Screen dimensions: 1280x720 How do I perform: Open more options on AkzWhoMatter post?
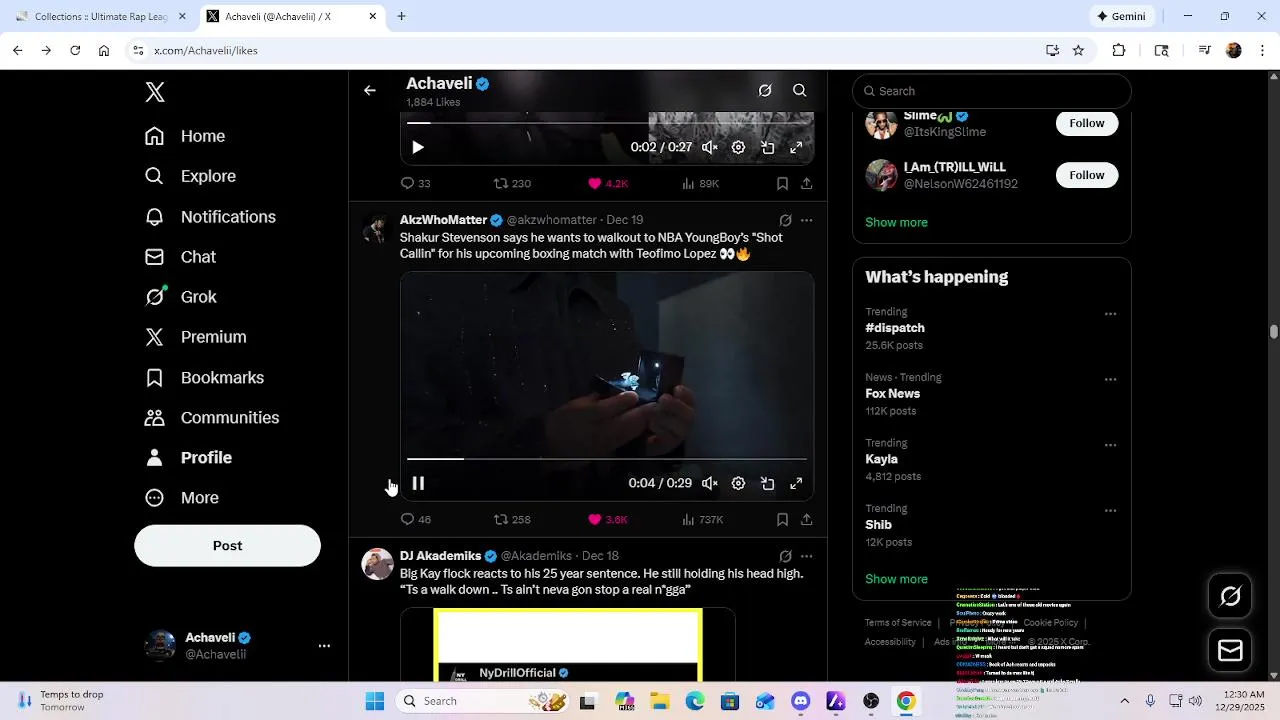click(x=806, y=220)
